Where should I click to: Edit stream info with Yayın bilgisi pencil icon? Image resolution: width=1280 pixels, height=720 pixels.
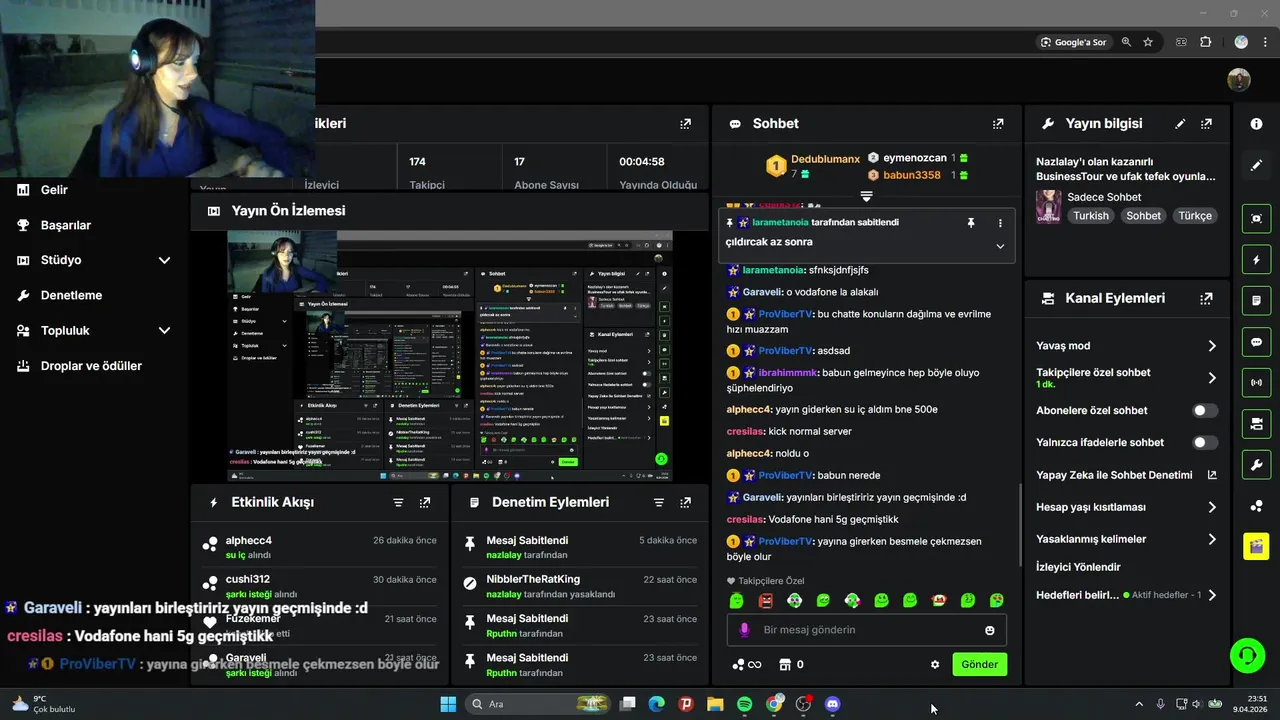pos(1180,124)
